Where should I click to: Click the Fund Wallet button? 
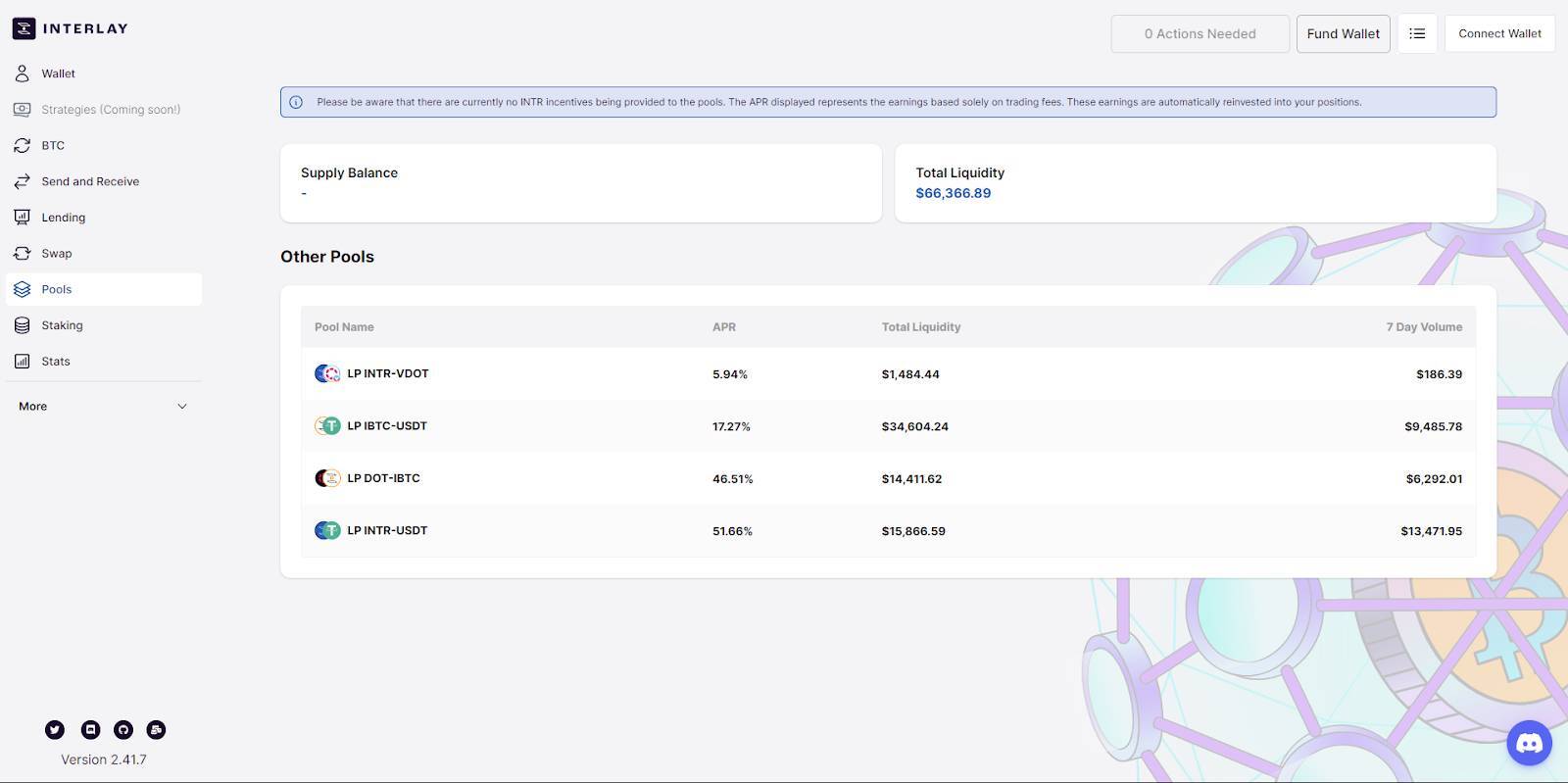(x=1343, y=33)
